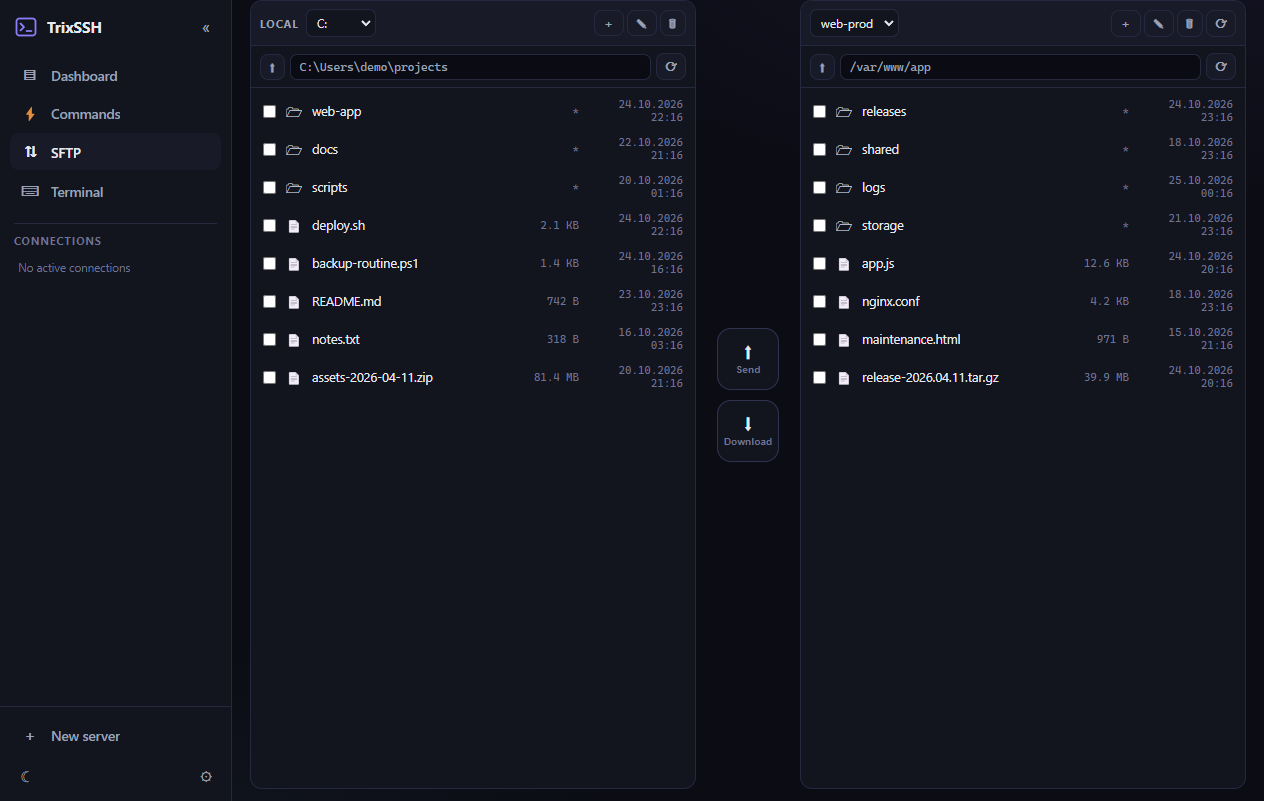The width and height of the screenshot is (1264, 801).
Task: Open the remote storage folder
Action: click(x=883, y=225)
